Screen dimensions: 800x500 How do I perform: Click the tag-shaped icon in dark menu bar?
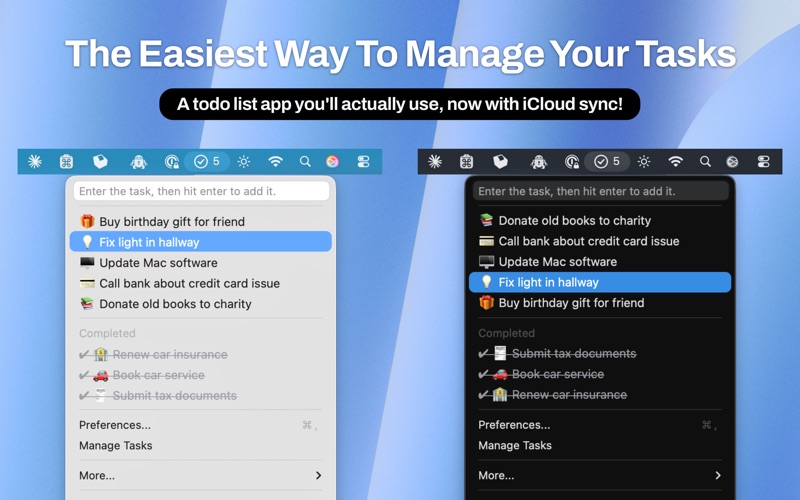pos(500,162)
